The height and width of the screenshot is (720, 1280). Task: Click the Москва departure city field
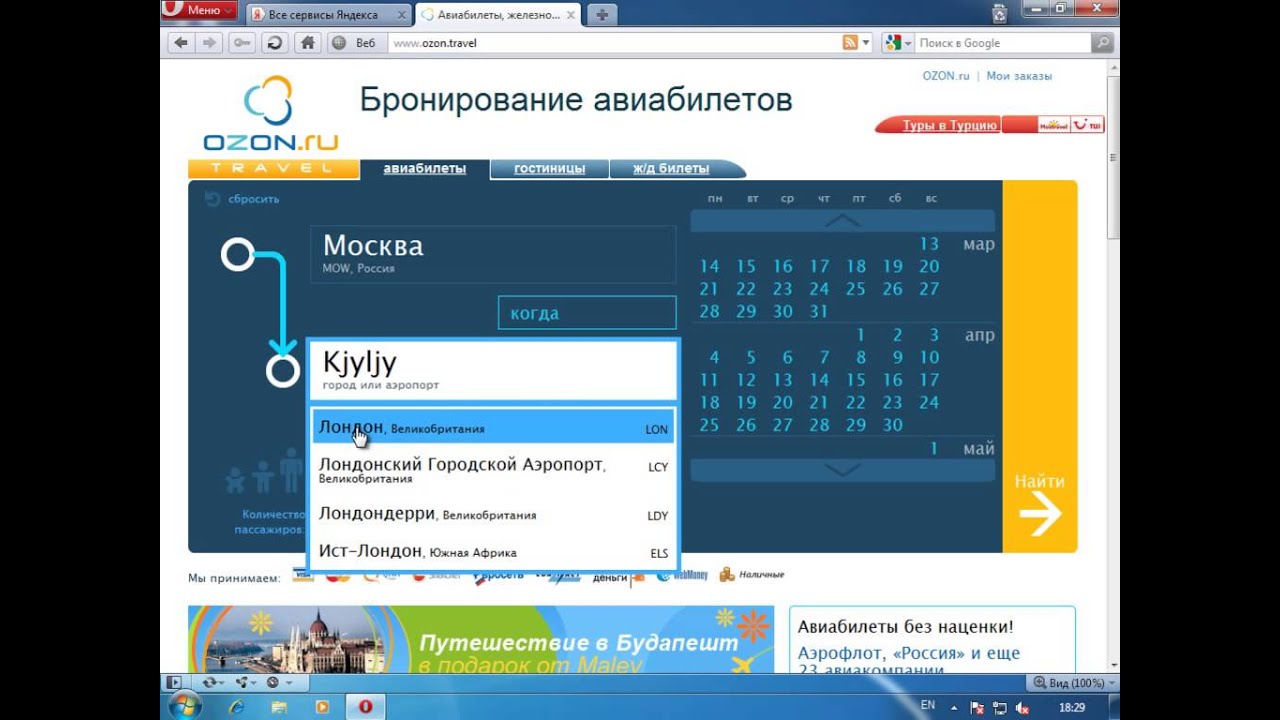click(493, 254)
